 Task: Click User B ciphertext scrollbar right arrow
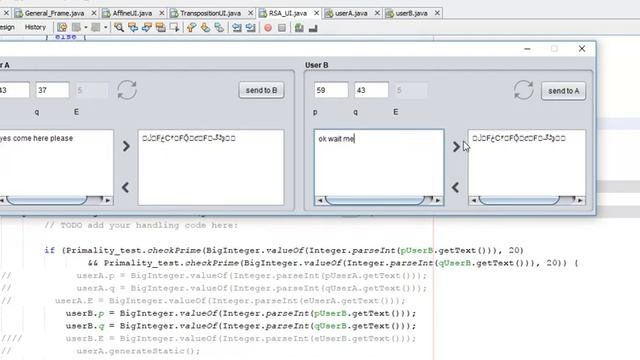tap(580, 200)
